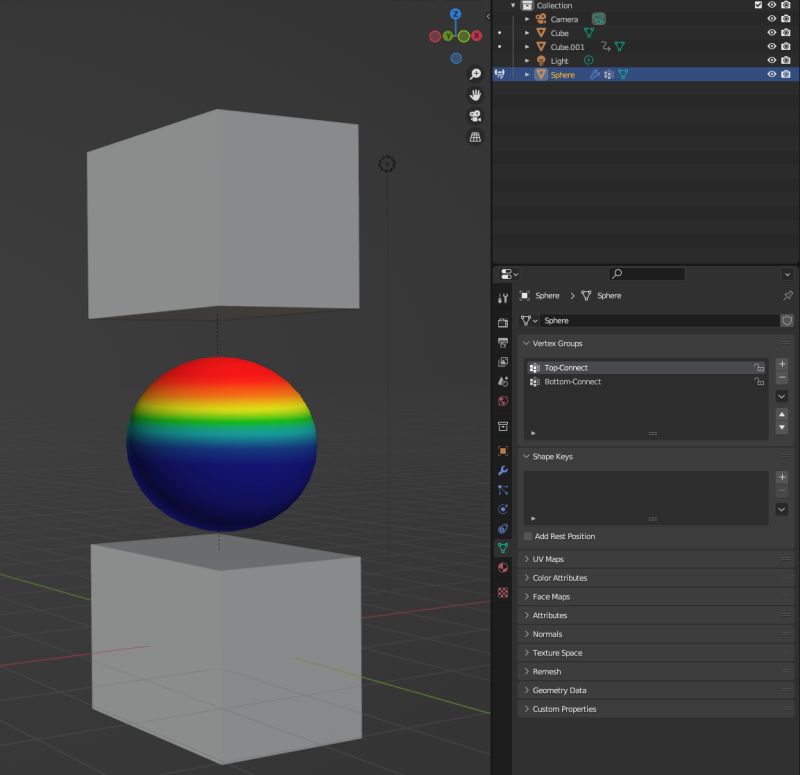800x775 pixels.
Task: Toggle the Collection checkbox in the outliner
Action: click(757, 6)
